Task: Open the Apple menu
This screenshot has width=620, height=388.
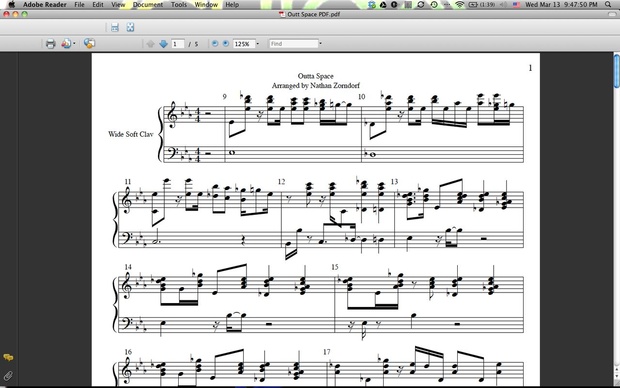Action: coord(11,5)
